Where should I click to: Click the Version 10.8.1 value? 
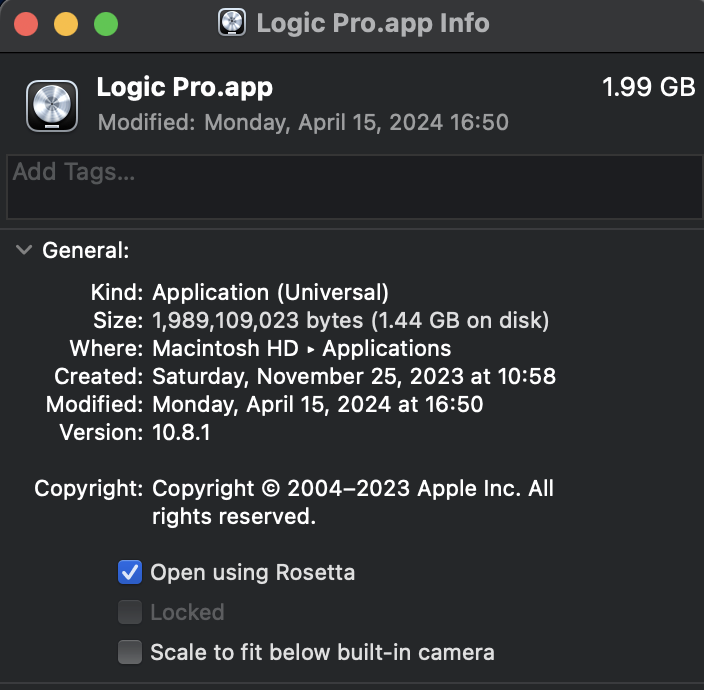pos(181,432)
